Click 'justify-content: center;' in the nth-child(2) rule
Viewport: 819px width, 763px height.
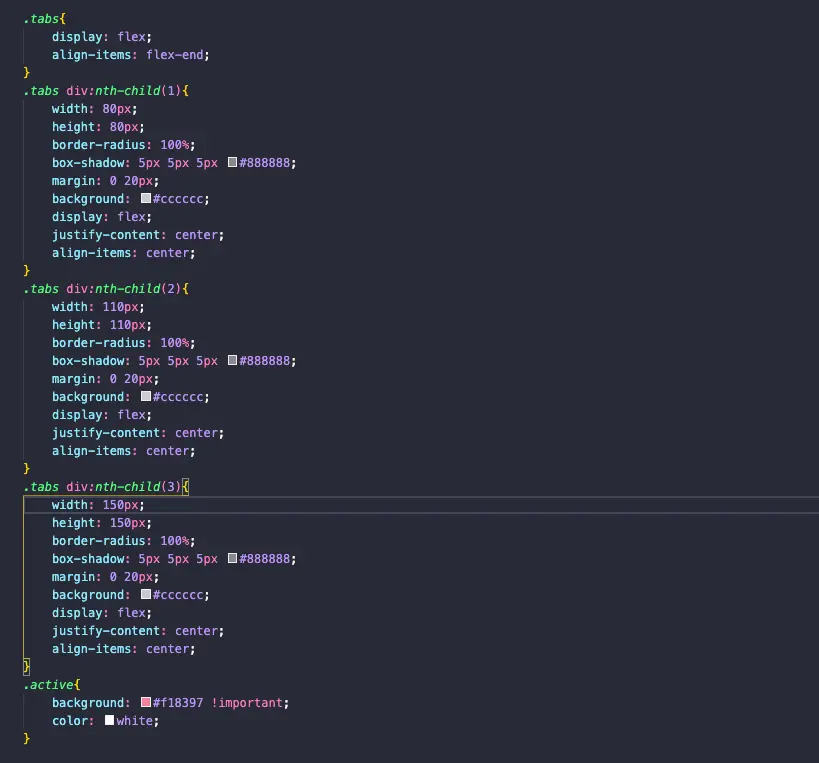tap(138, 433)
